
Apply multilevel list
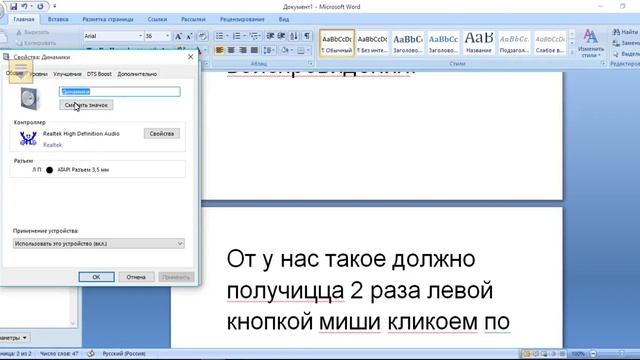point(254,36)
